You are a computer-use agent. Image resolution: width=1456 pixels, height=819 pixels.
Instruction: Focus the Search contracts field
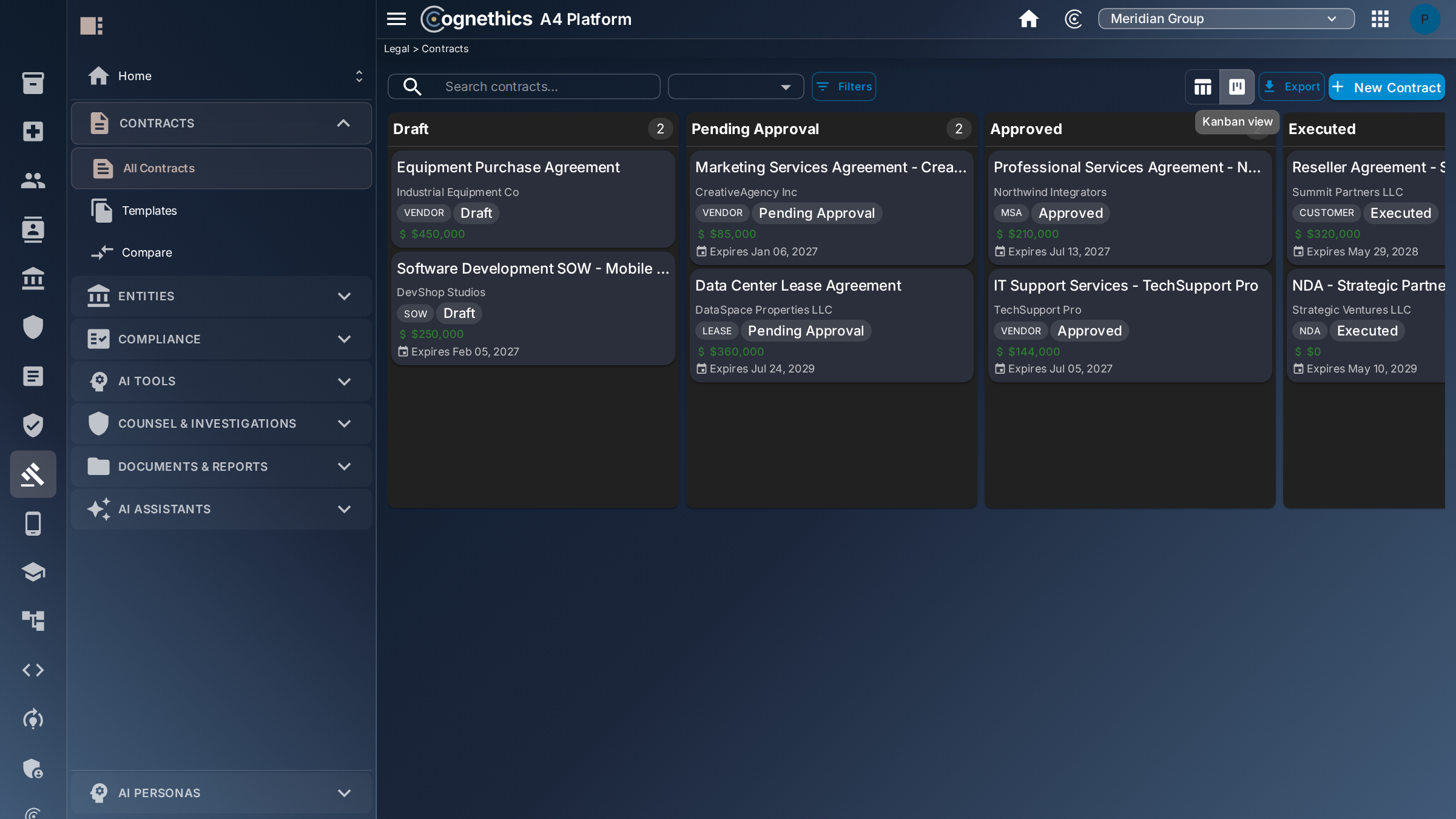pyautogui.click(x=524, y=87)
